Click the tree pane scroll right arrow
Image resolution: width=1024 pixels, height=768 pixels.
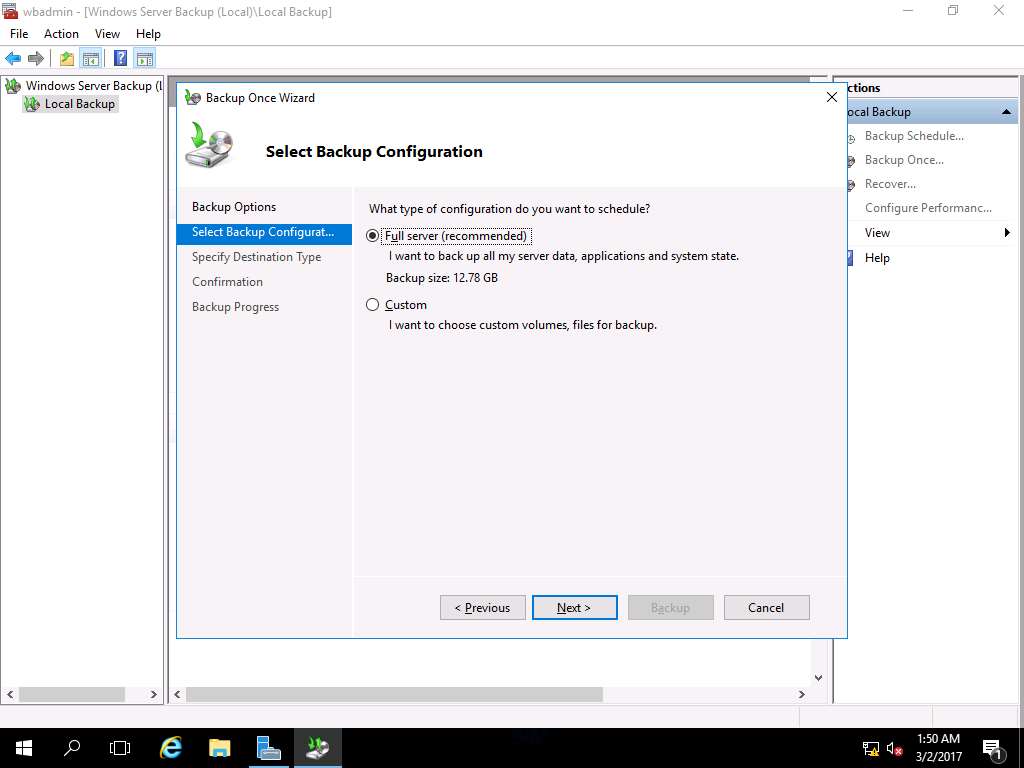(153, 694)
